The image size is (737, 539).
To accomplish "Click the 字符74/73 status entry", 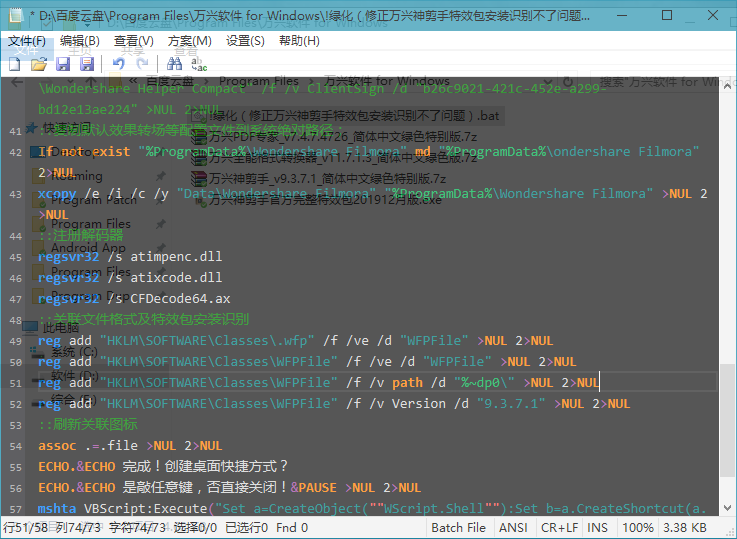I will point(137,528).
